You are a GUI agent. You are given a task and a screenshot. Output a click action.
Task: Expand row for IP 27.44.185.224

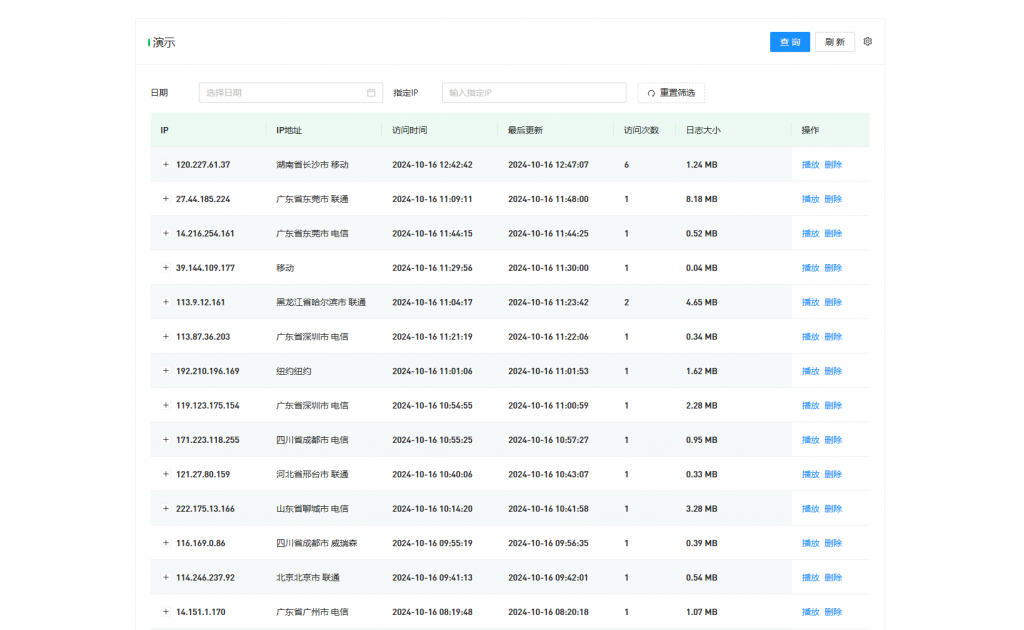(166, 199)
